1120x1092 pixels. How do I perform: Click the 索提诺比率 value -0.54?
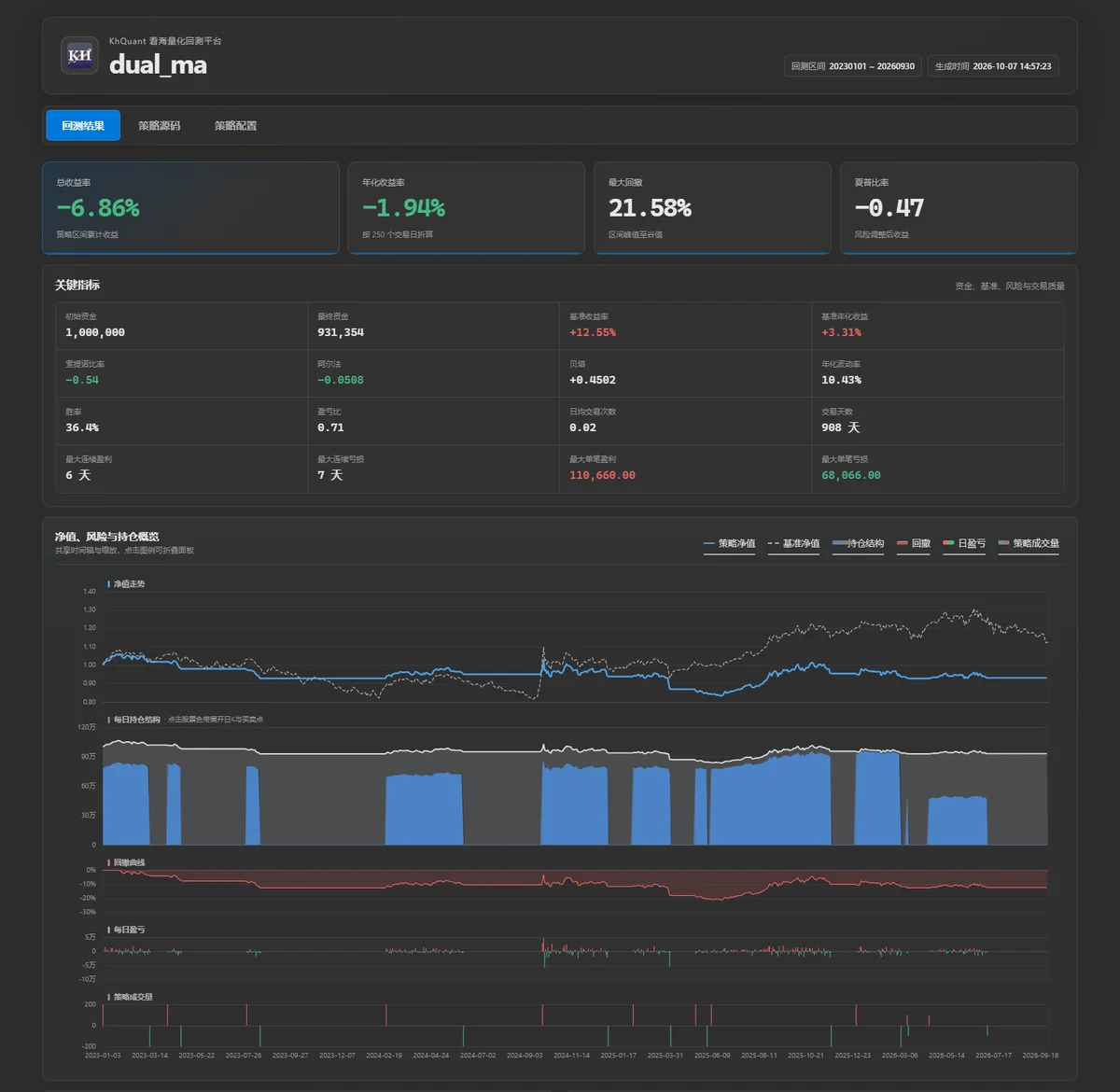pos(82,380)
